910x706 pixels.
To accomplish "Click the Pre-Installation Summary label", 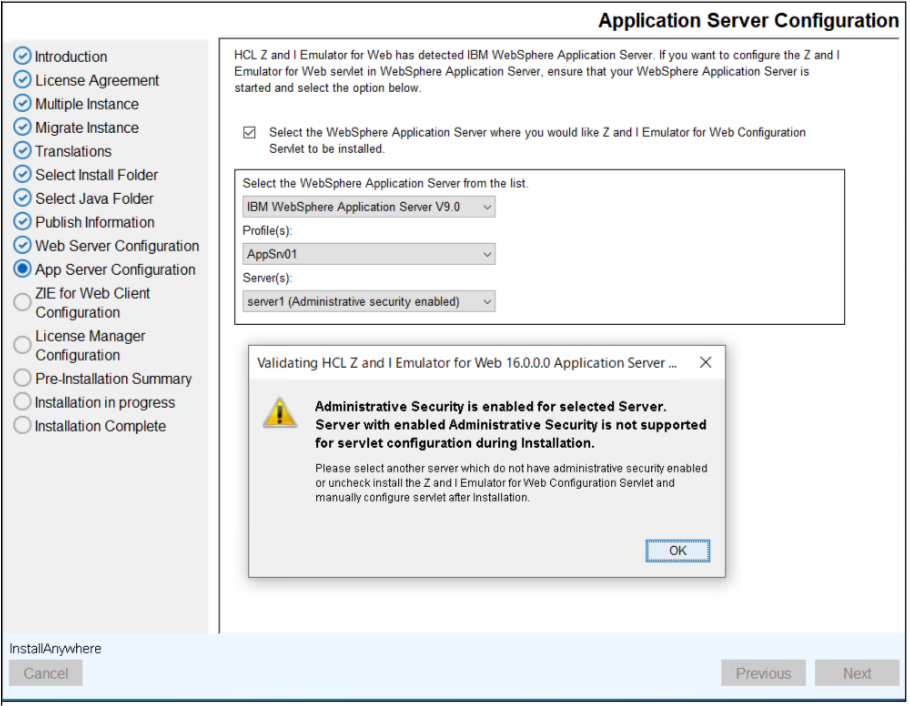I will point(113,379).
